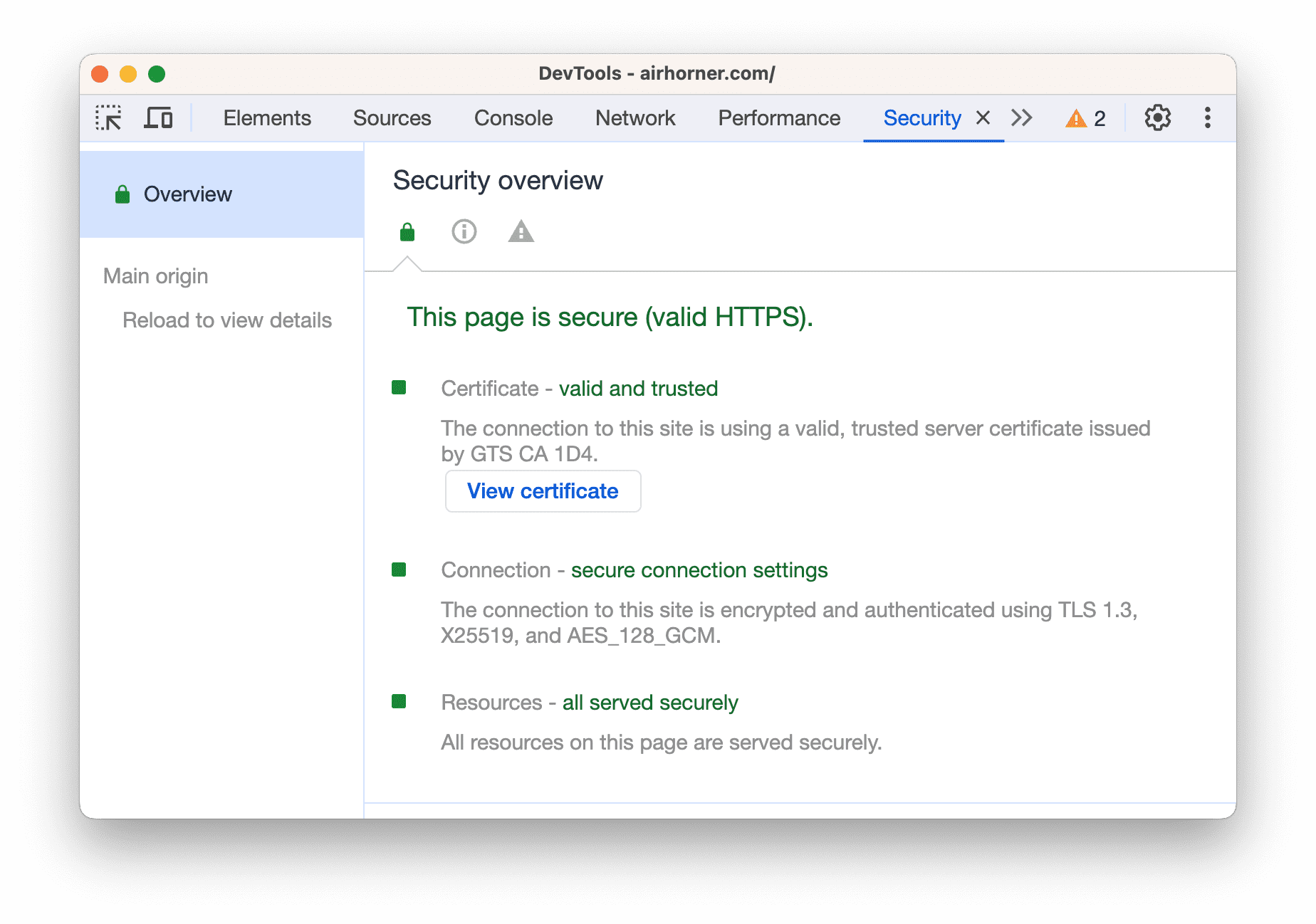Viewport: 1316px width, 924px height.
Task: Switch to the Elements tab
Action: click(x=267, y=118)
